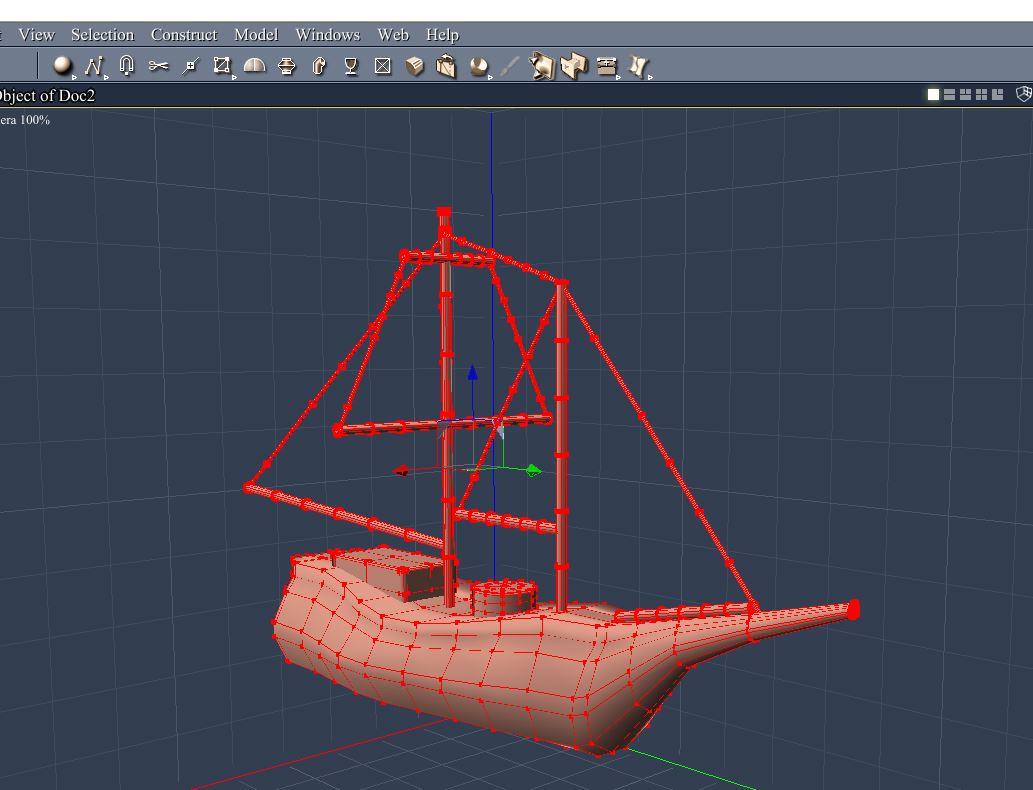Click the half-dome toolbar icon
The height and width of the screenshot is (790, 1033).
click(254, 65)
